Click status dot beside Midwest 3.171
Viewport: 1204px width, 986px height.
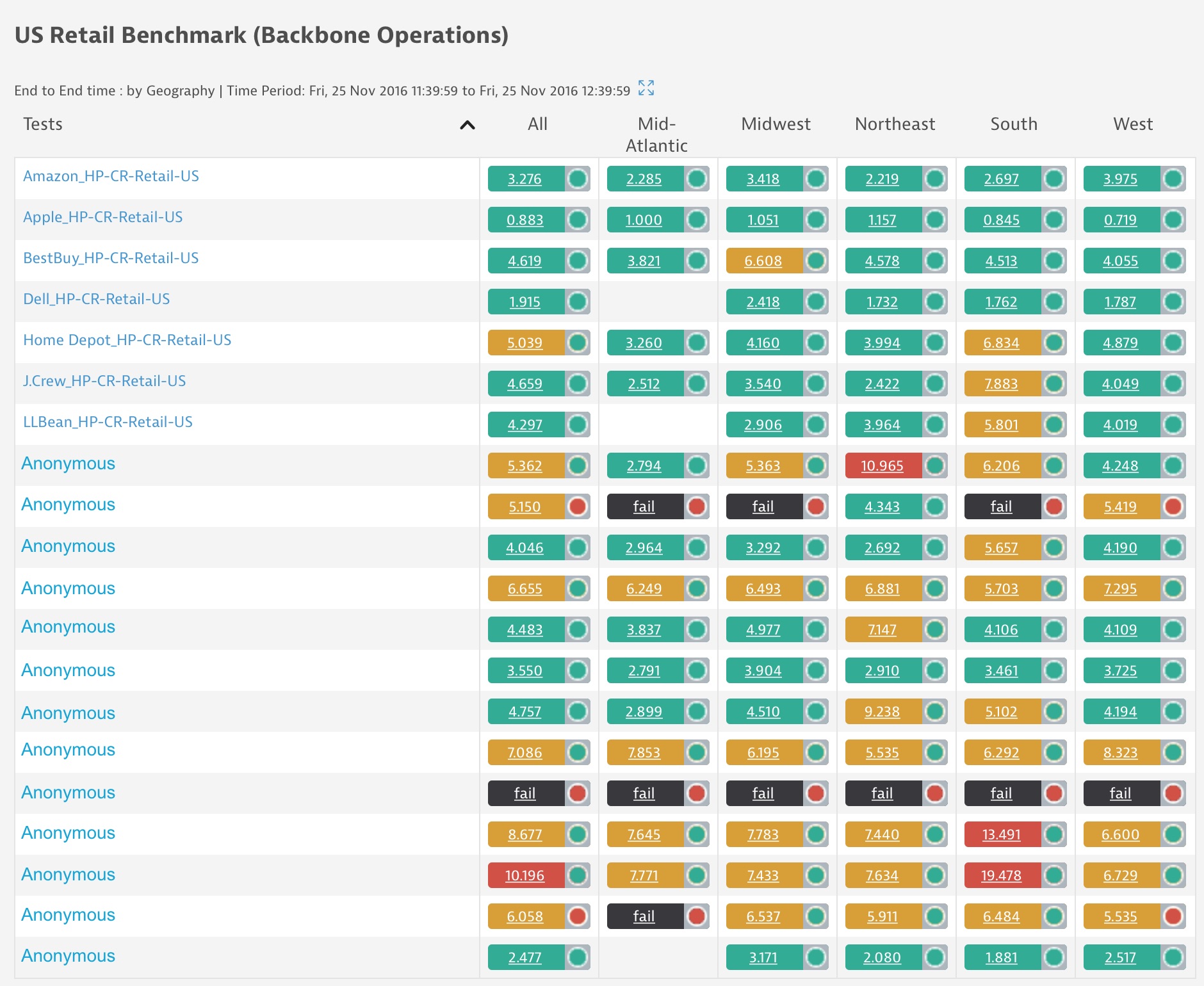pyautogui.click(x=816, y=957)
